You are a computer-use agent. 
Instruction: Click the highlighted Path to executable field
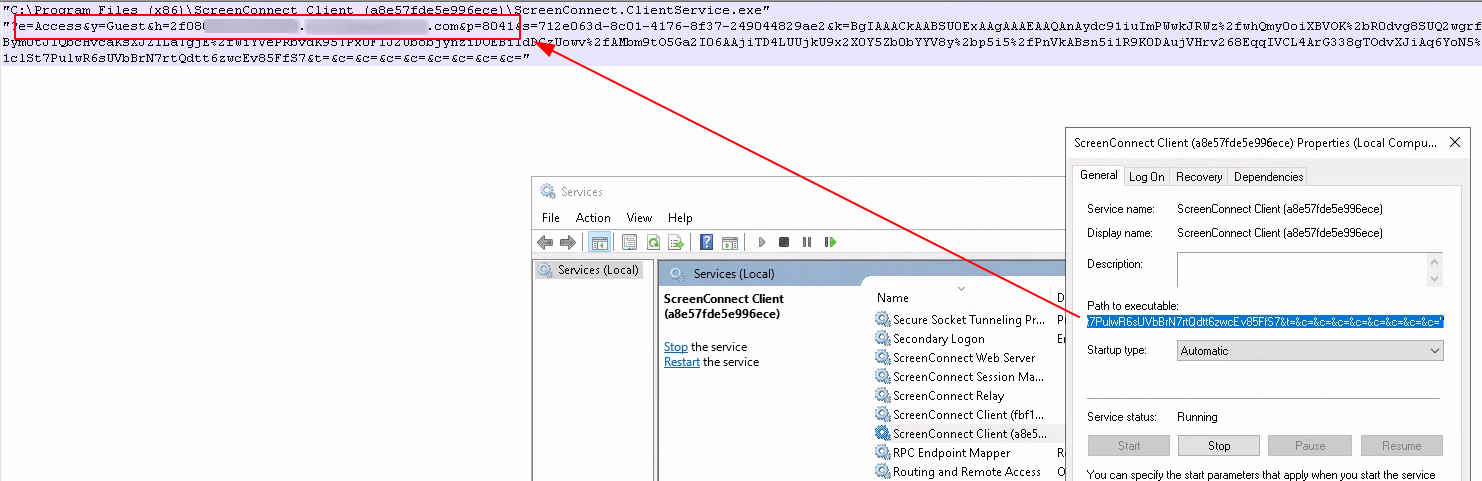[1266, 321]
